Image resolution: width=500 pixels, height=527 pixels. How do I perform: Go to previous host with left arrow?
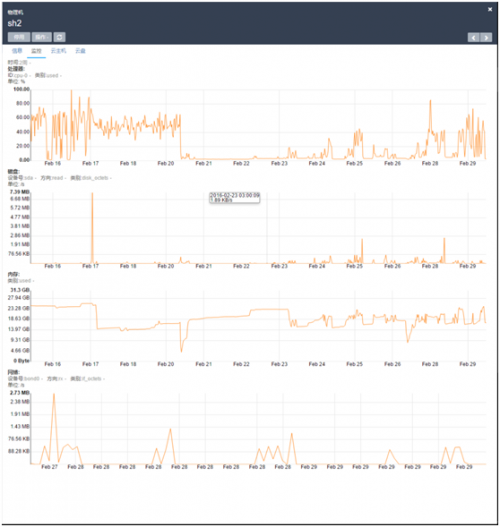coord(473,37)
